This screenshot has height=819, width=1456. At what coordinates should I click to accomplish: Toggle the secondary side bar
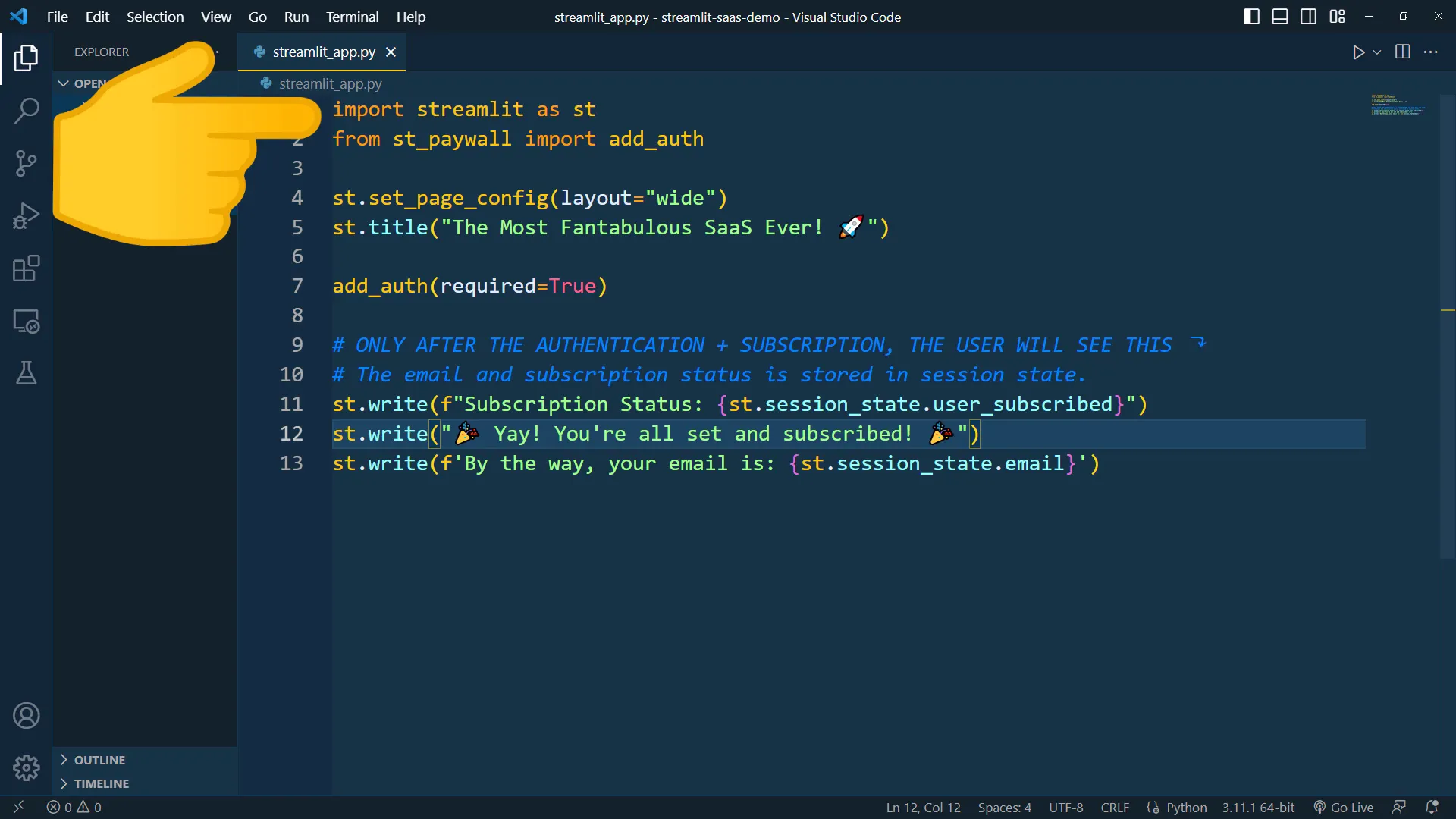[1309, 16]
